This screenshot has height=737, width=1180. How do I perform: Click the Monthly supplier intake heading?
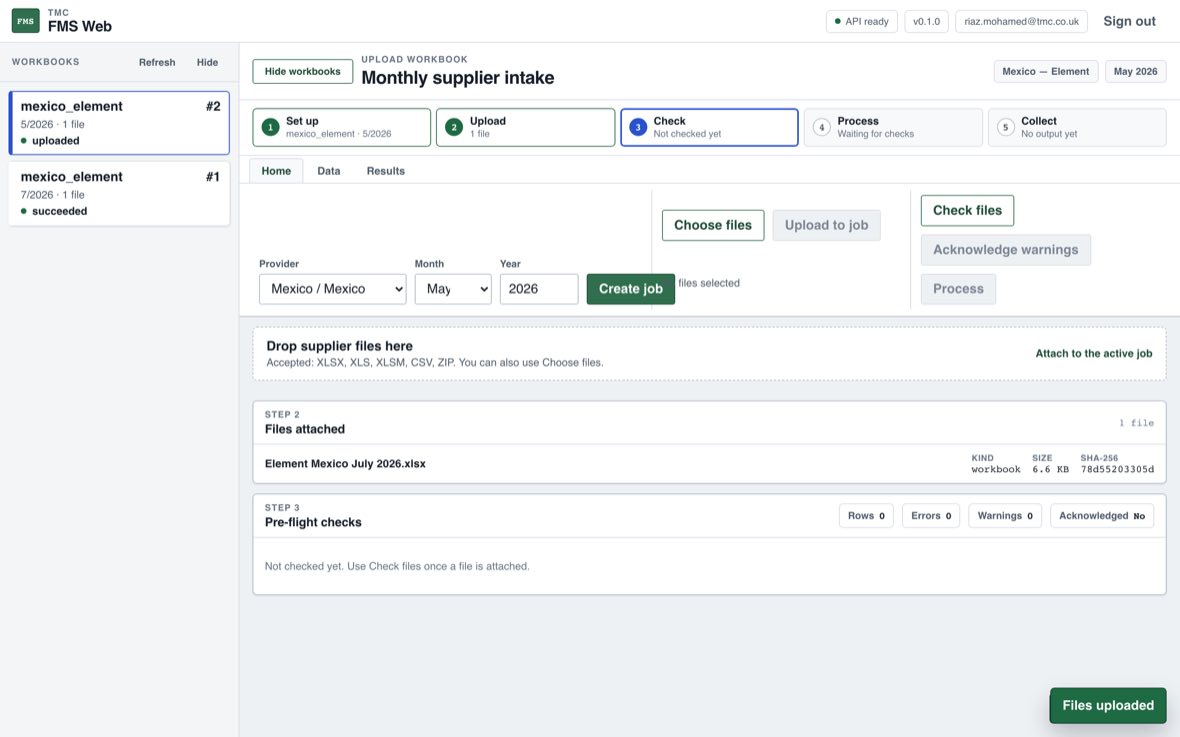458,78
